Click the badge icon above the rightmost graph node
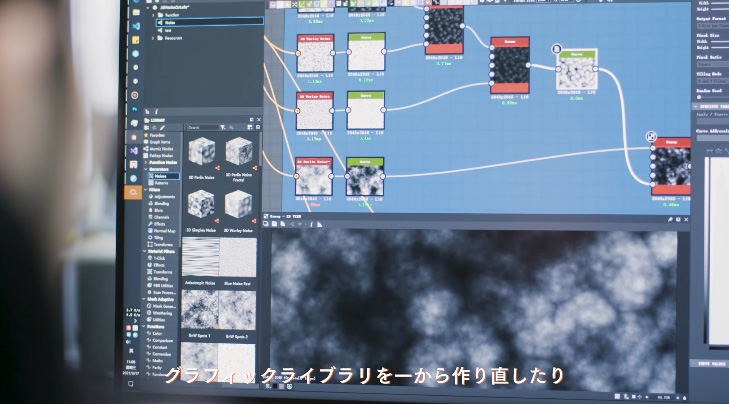The width and height of the screenshot is (729, 404). pos(651,136)
